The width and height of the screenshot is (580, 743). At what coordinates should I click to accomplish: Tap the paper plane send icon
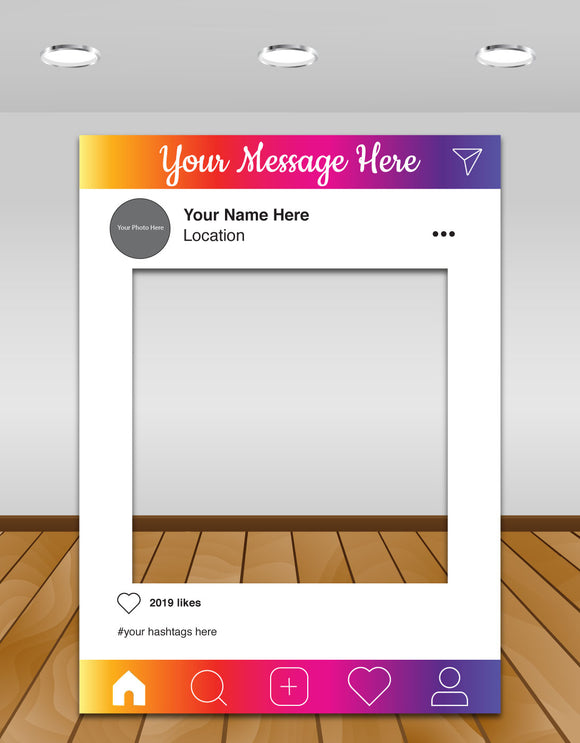point(467,161)
